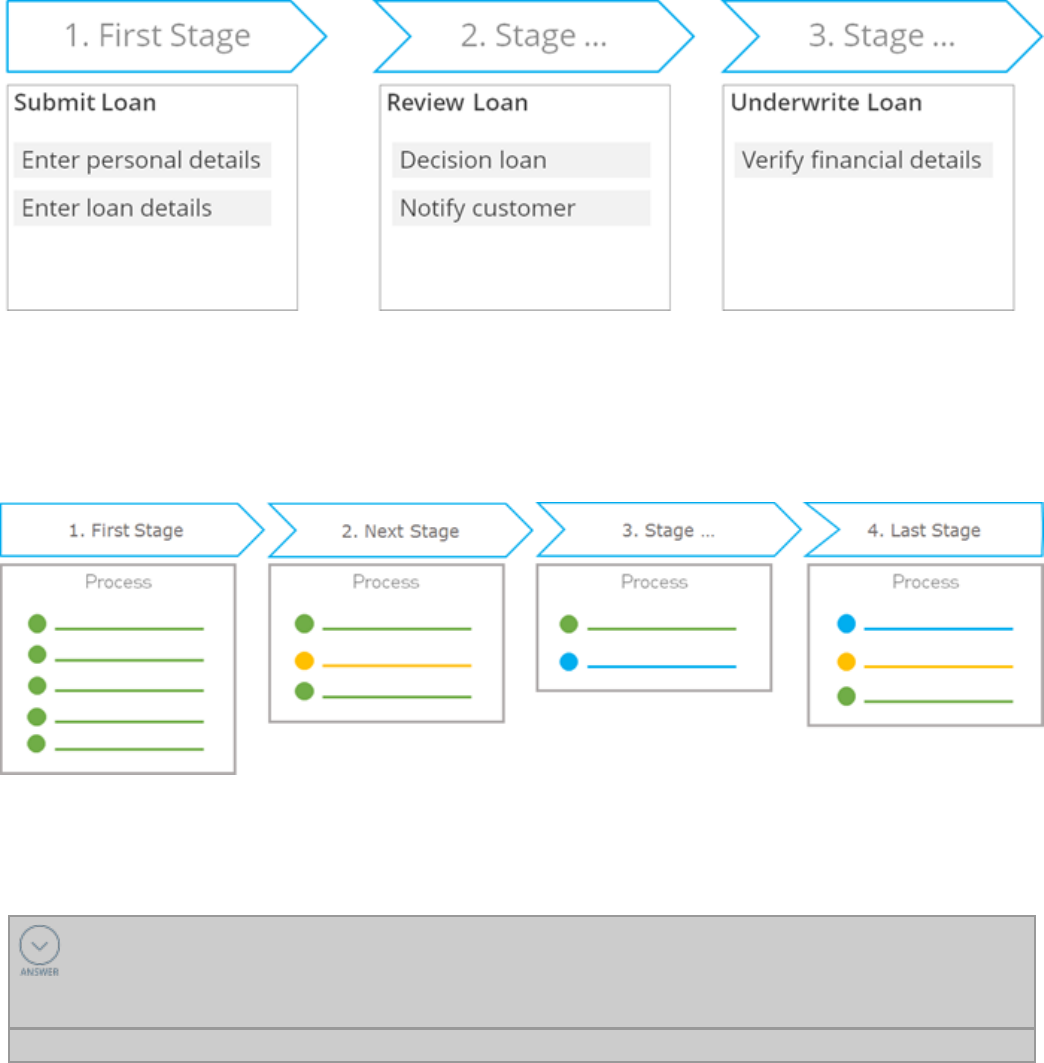Click bottom green dot in Last Stage process
Image resolution: width=1044 pixels, height=1063 pixels.
(846, 696)
